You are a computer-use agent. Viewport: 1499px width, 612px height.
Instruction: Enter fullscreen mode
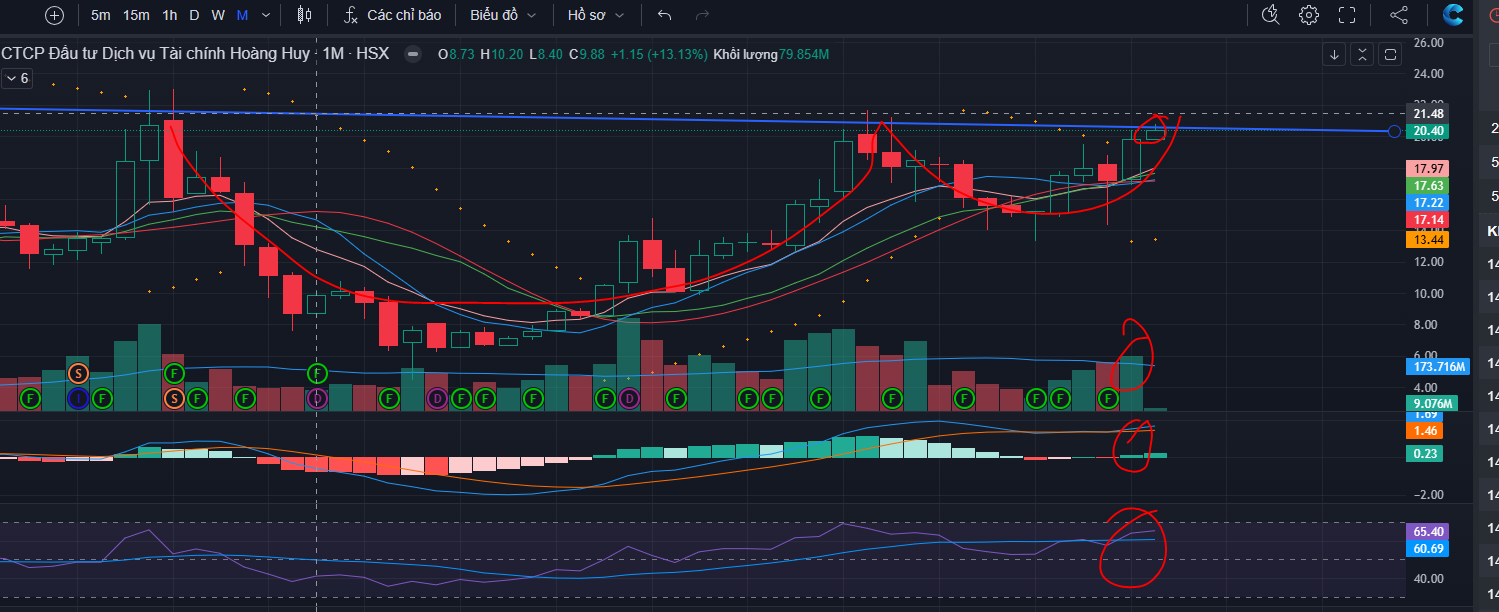[1347, 15]
